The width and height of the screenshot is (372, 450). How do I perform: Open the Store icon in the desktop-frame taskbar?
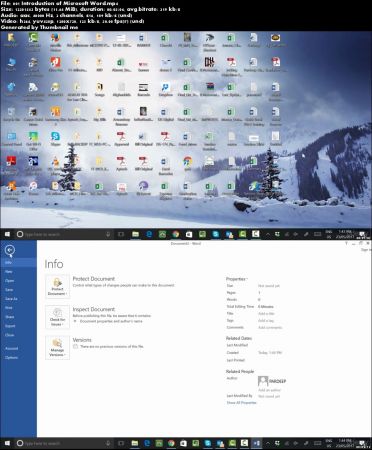tap(189, 234)
